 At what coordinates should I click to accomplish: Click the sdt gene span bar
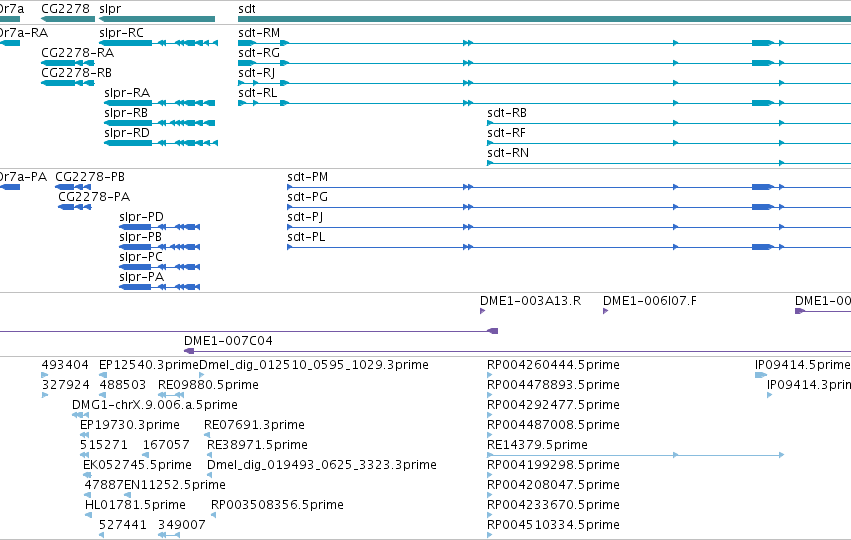(544, 19)
